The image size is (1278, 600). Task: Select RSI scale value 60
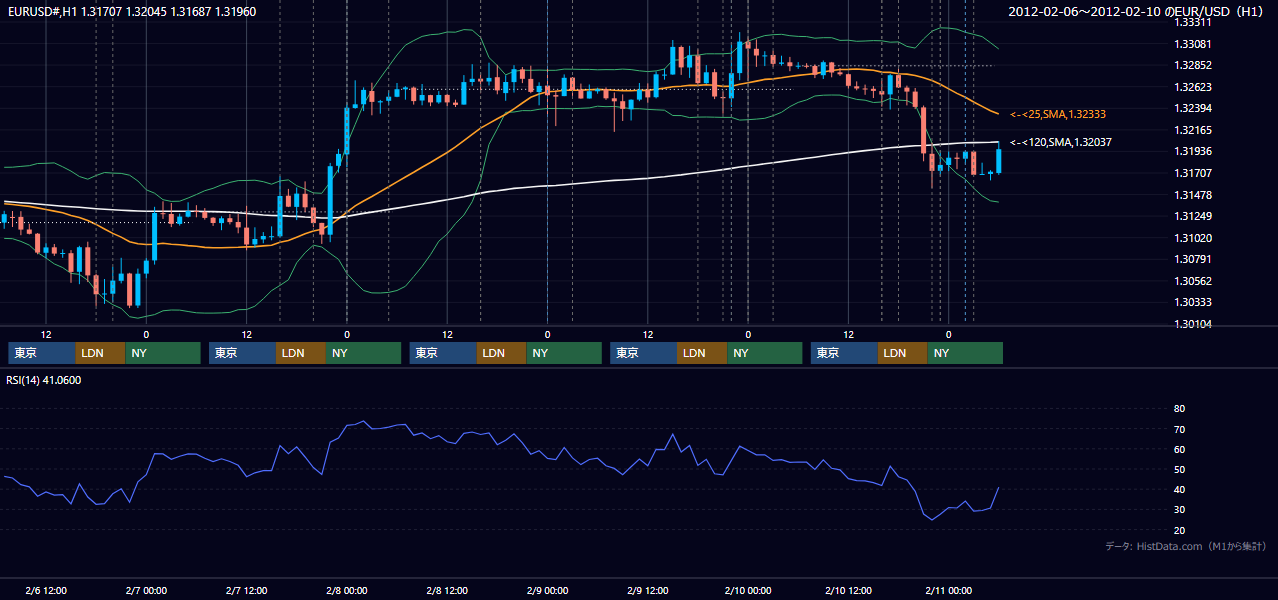click(1179, 449)
